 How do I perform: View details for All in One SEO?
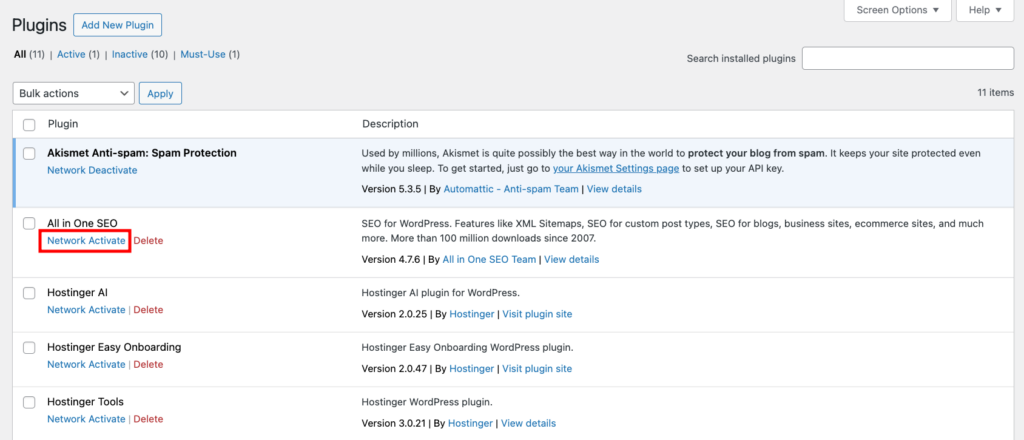571,259
